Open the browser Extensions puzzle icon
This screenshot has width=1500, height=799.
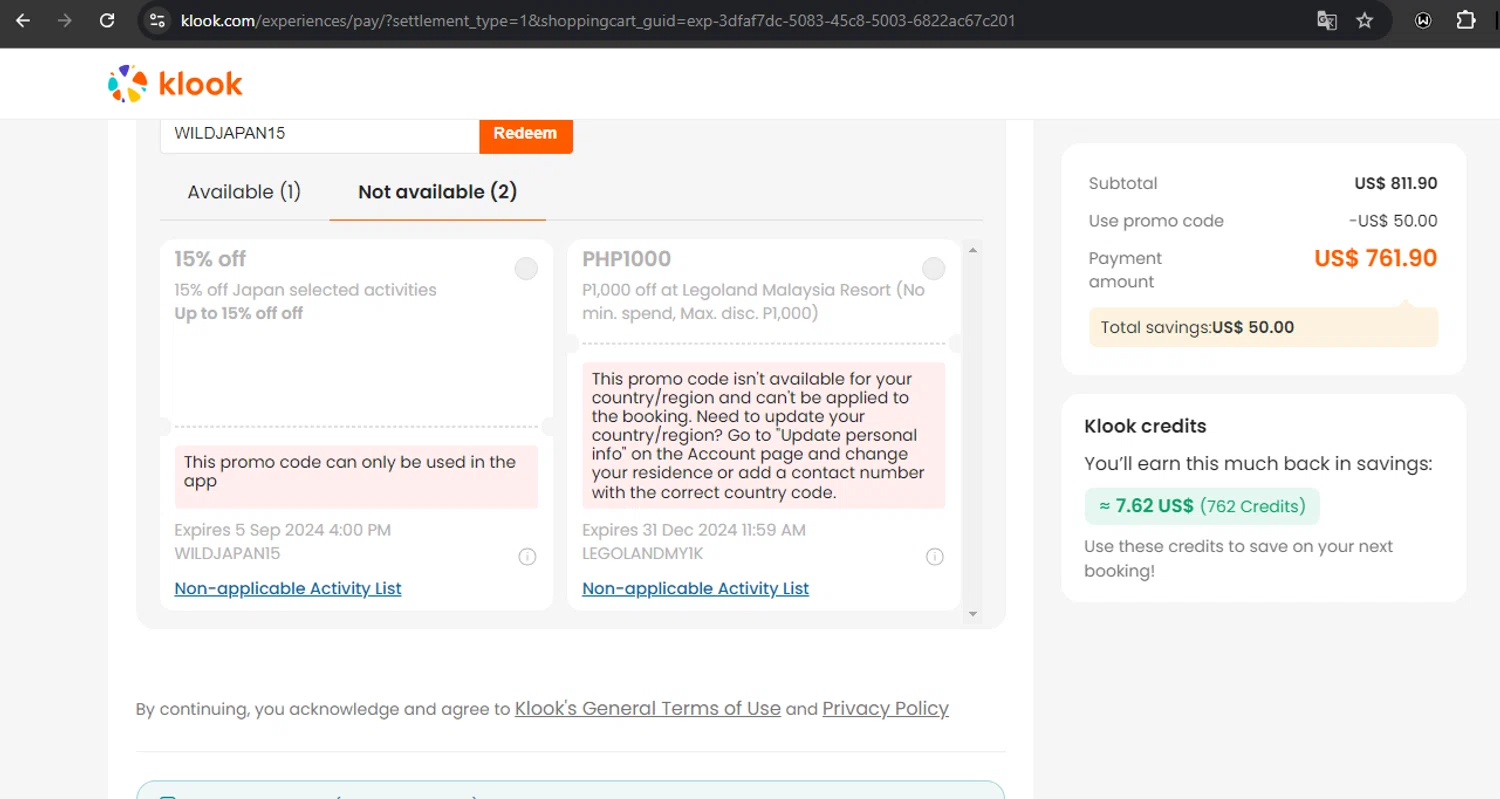pyautogui.click(x=1466, y=20)
